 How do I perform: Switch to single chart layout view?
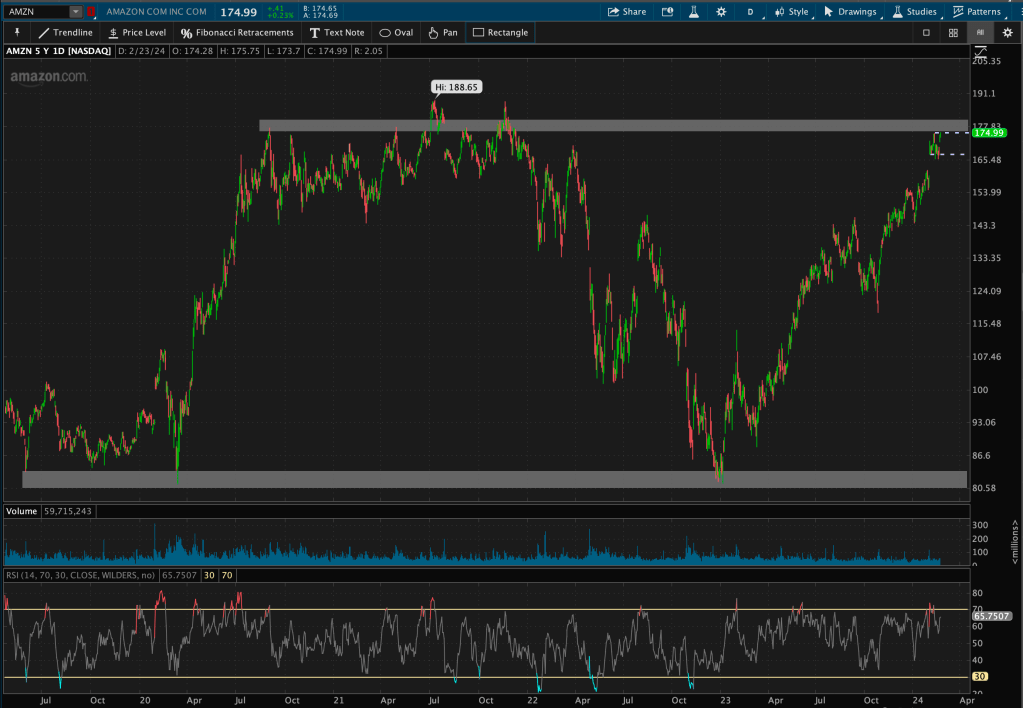926,32
